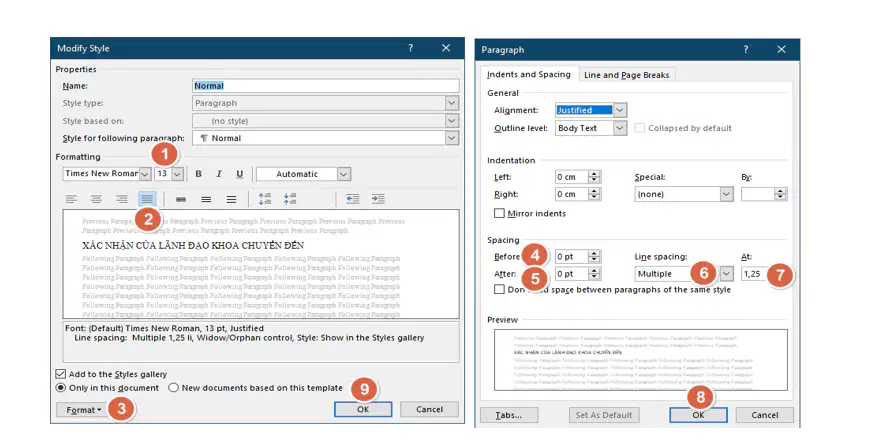Click By indentation spinner arrows

(x=781, y=194)
